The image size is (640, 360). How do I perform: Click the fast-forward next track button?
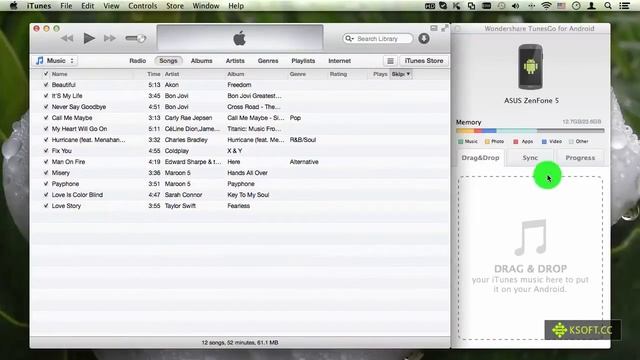click(x=109, y=38)
